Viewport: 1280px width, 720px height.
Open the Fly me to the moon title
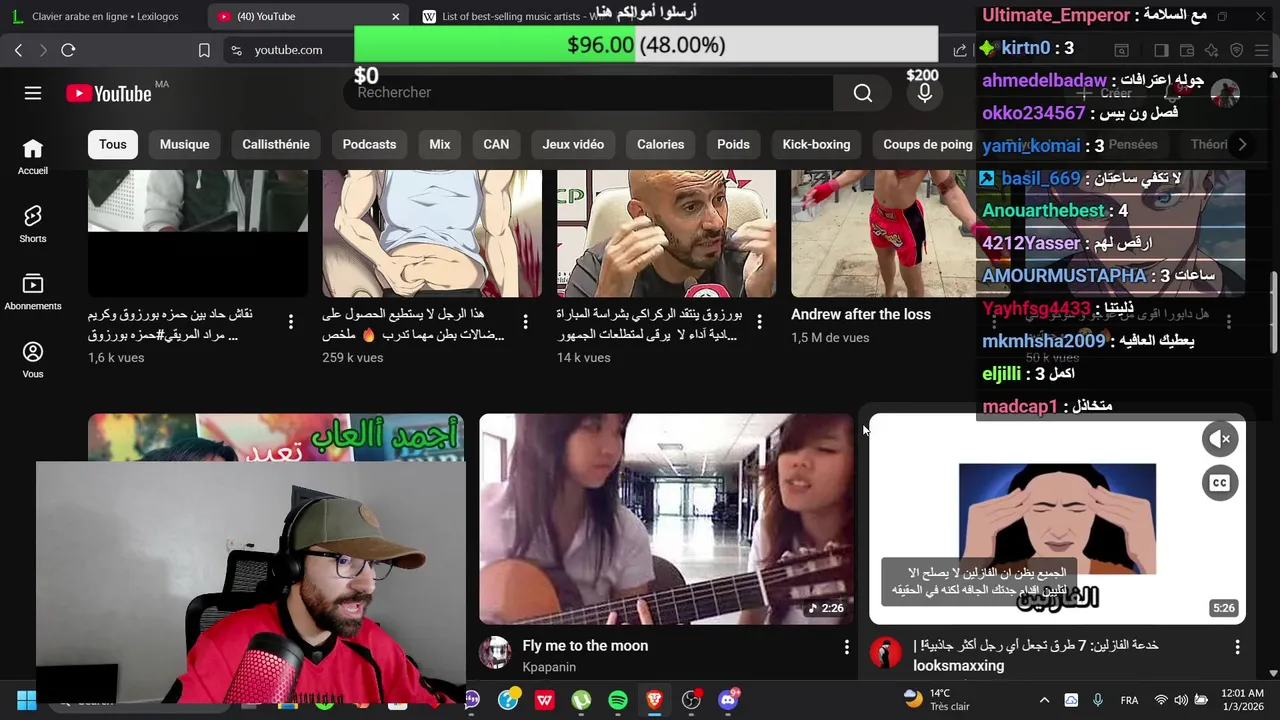[585, 645]
